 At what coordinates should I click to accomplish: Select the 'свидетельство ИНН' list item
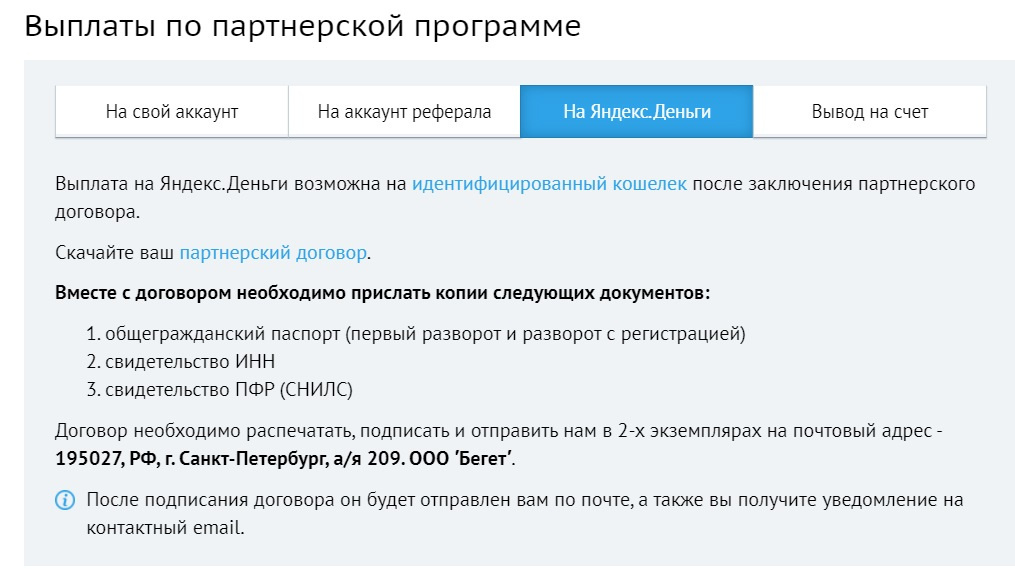coord(189,362)
